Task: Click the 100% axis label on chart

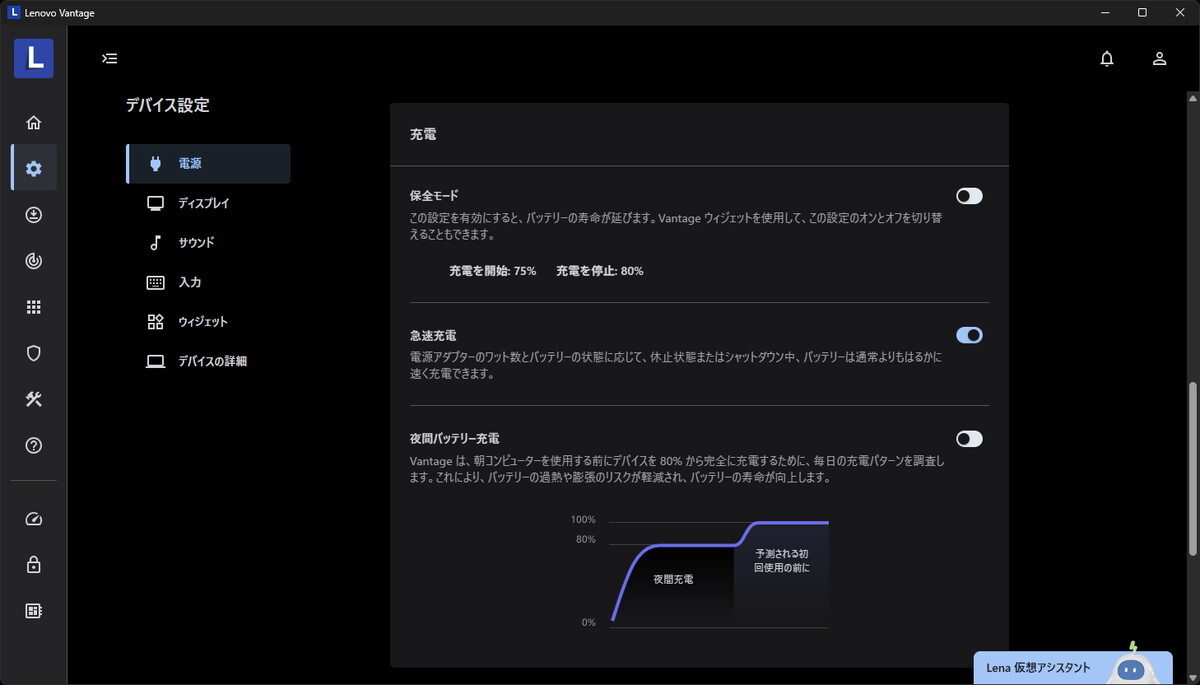Action: 583,520
